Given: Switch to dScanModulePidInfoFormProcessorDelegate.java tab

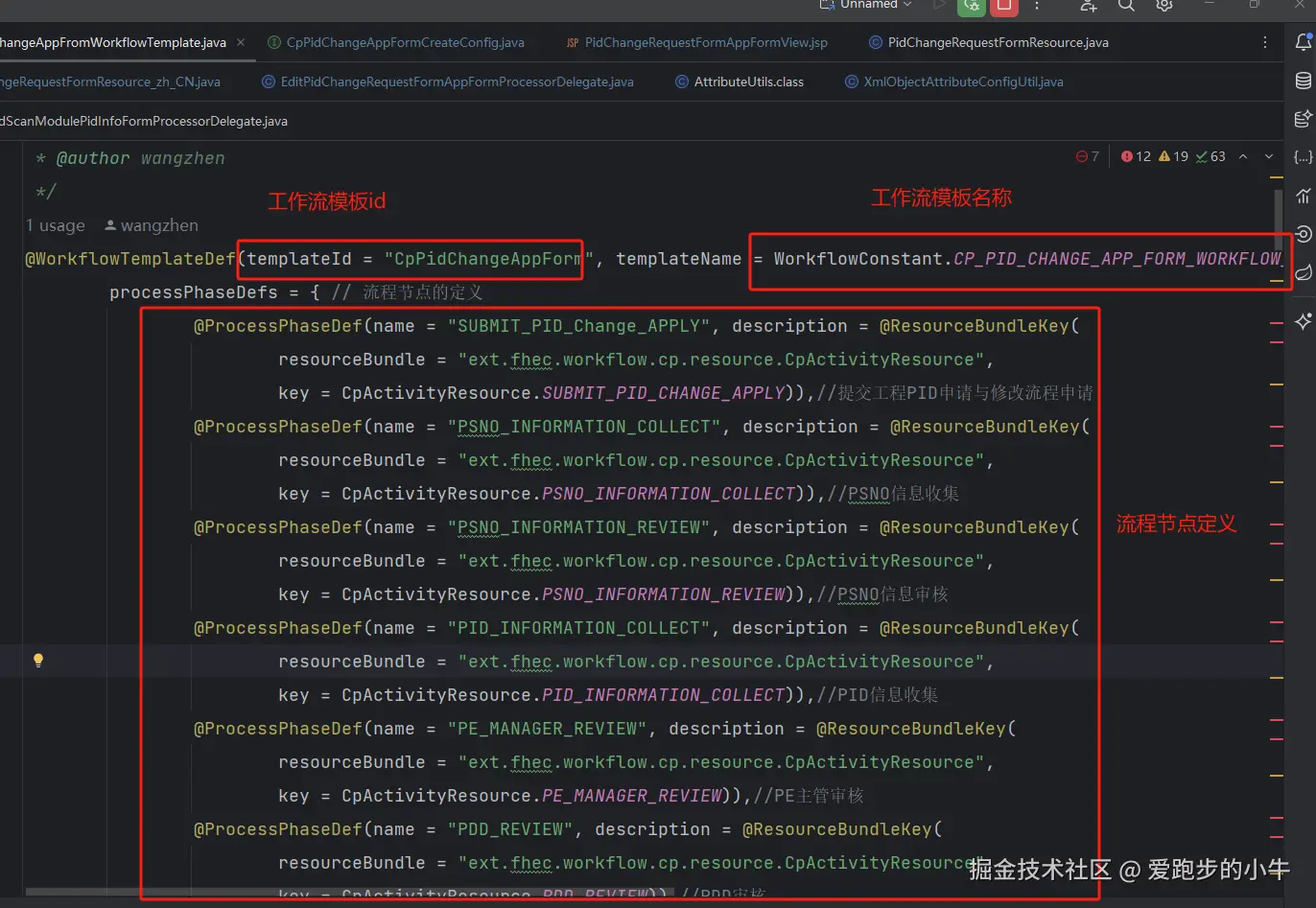Looking at the screenshot, I should point(144,121).
